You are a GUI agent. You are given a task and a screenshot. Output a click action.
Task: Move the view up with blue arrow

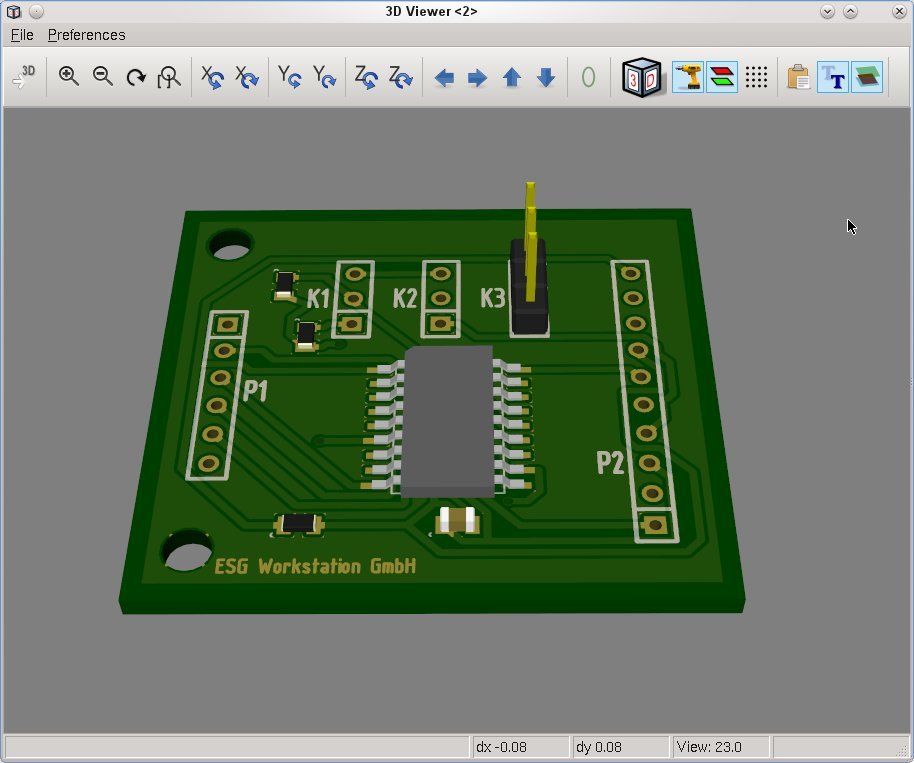[512, 78]
